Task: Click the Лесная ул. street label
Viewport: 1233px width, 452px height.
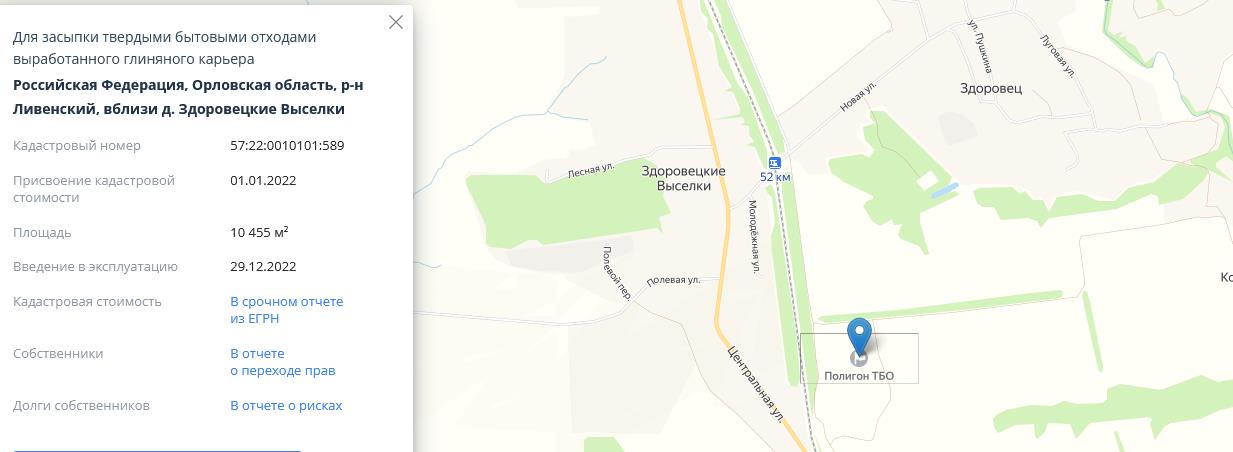Action: 589,170
